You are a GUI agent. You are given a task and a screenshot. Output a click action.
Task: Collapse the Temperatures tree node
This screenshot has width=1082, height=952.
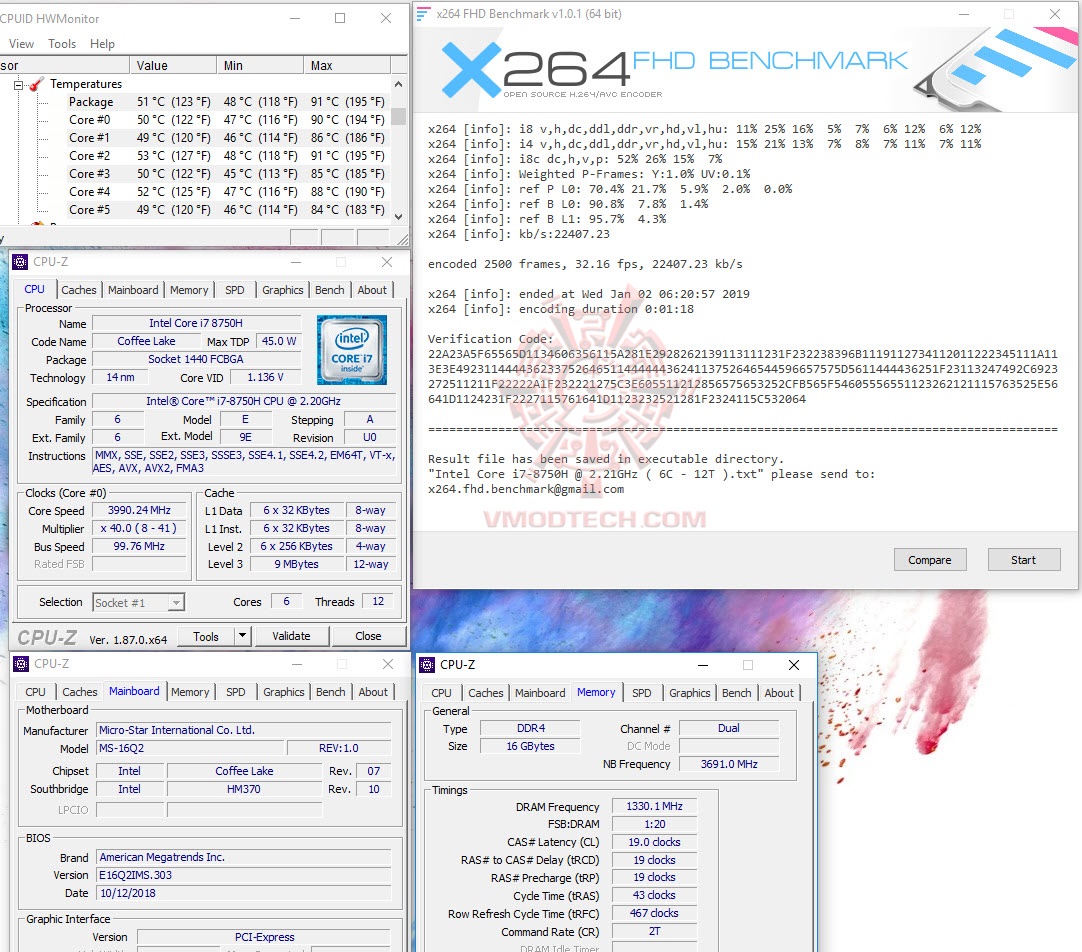19,85
